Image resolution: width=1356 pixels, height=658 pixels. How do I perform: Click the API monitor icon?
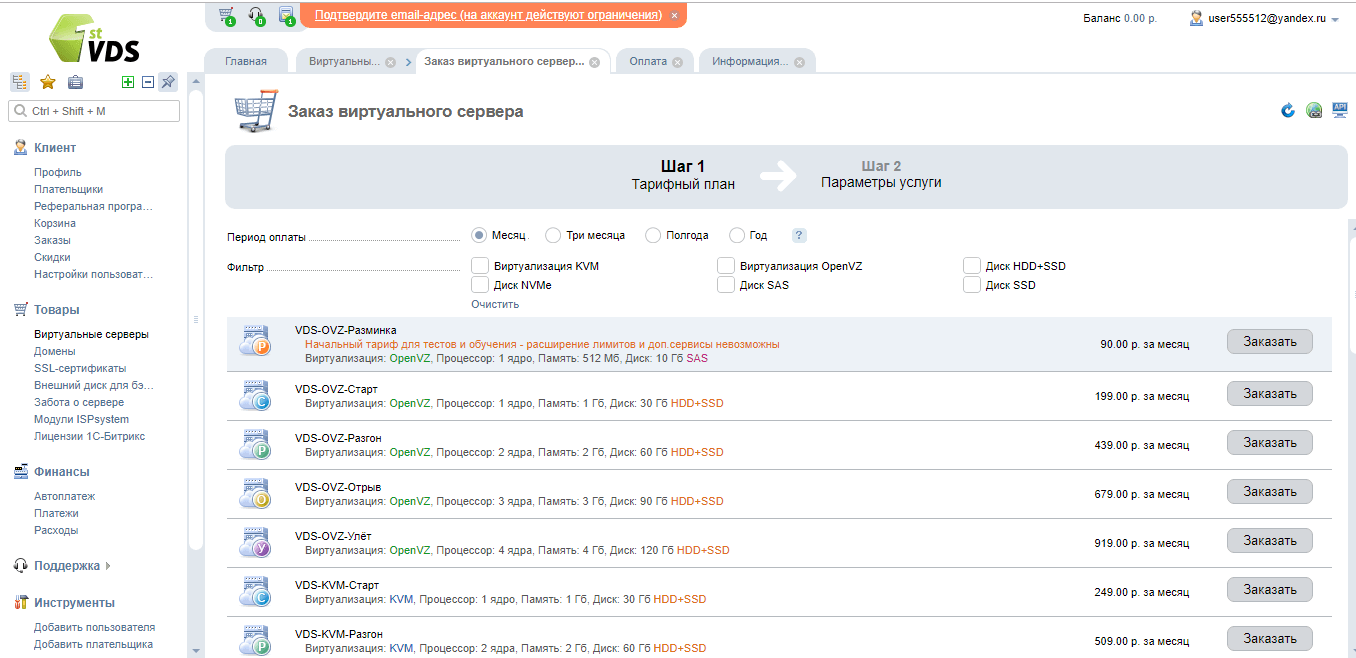click(1340, 111)
